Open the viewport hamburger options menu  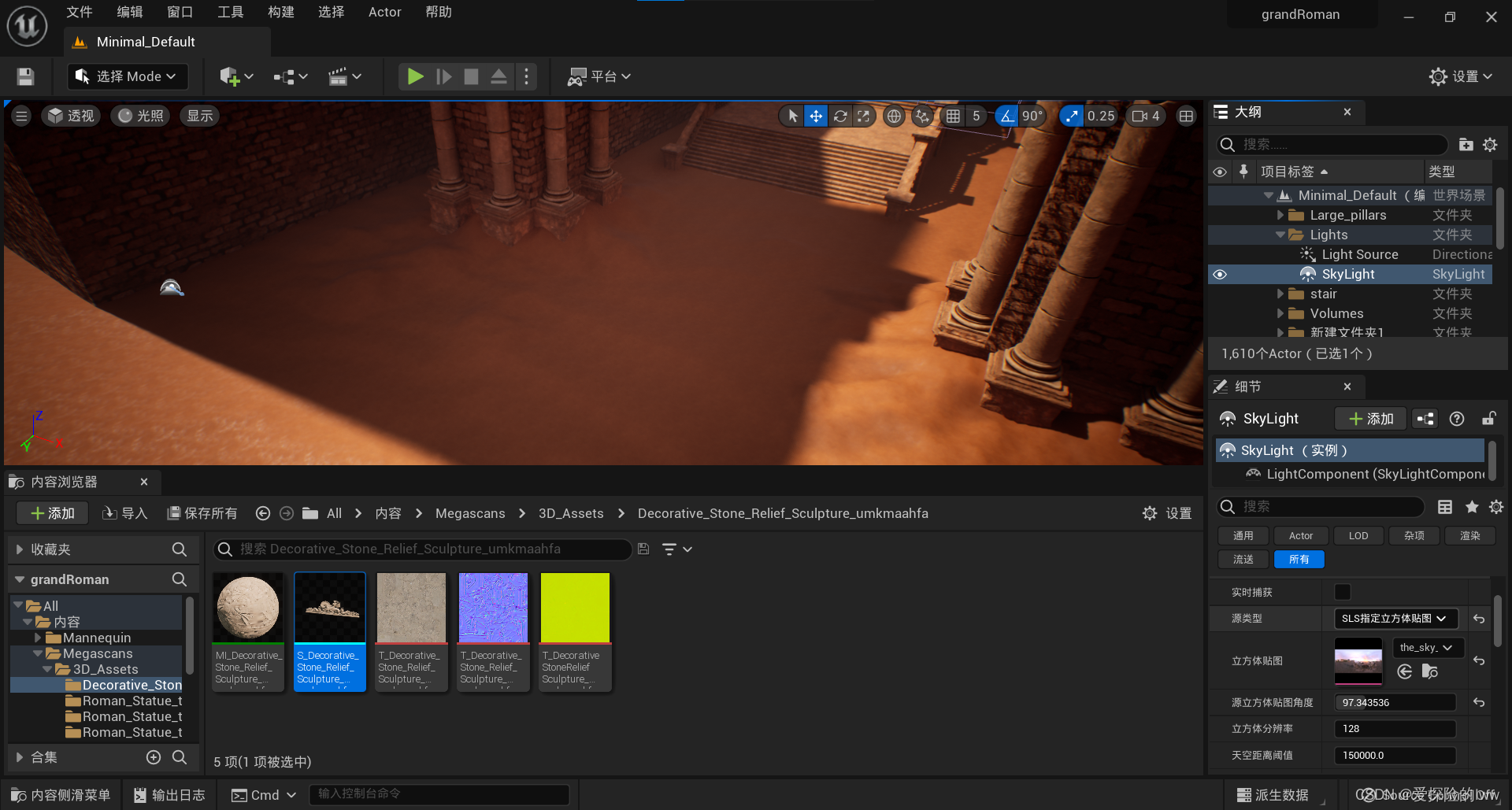point(21,117)
